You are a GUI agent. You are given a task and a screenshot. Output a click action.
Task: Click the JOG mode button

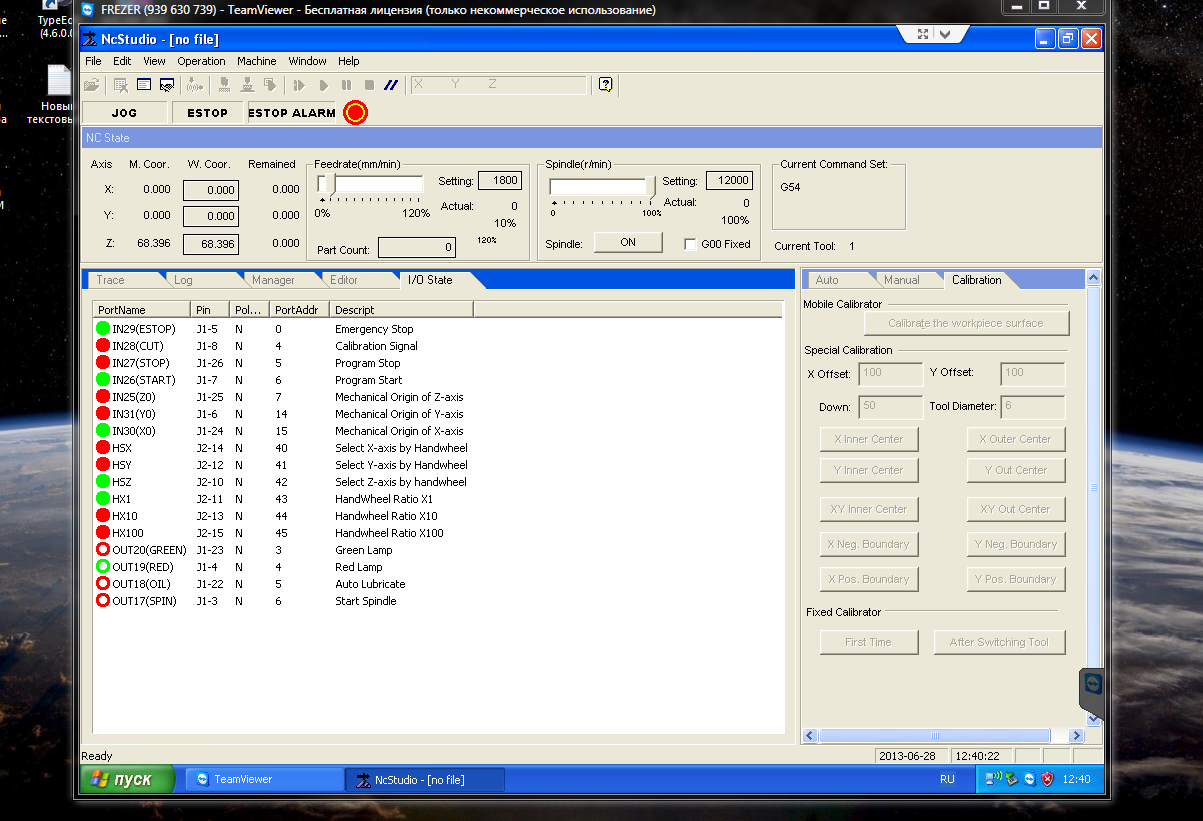[x=124, y=113]
